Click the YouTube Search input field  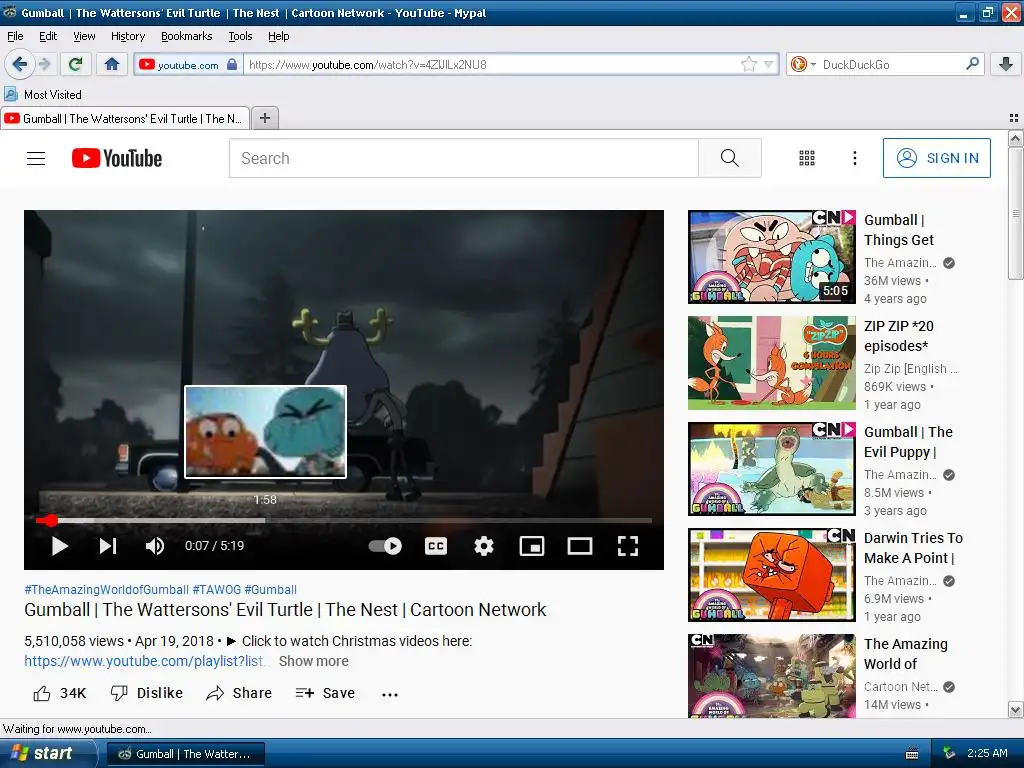click(464, 158)
